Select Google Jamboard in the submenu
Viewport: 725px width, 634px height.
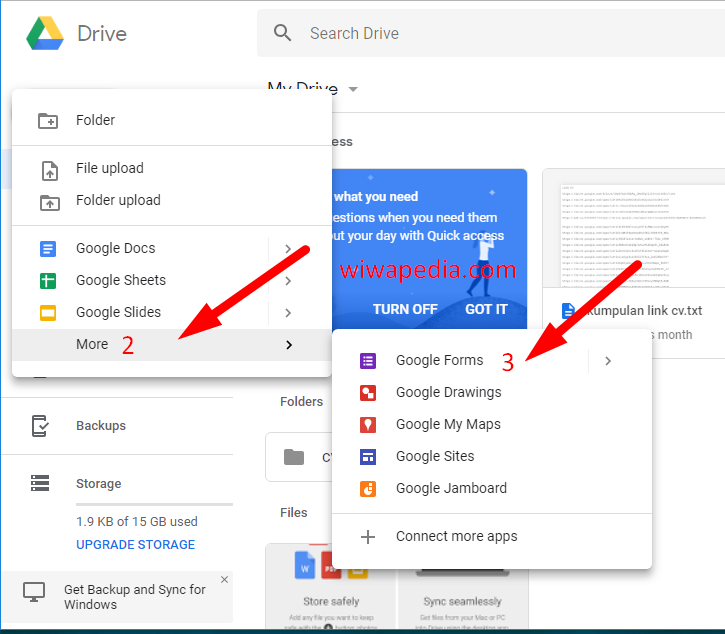pyautogui.click(x=492, y=488)
